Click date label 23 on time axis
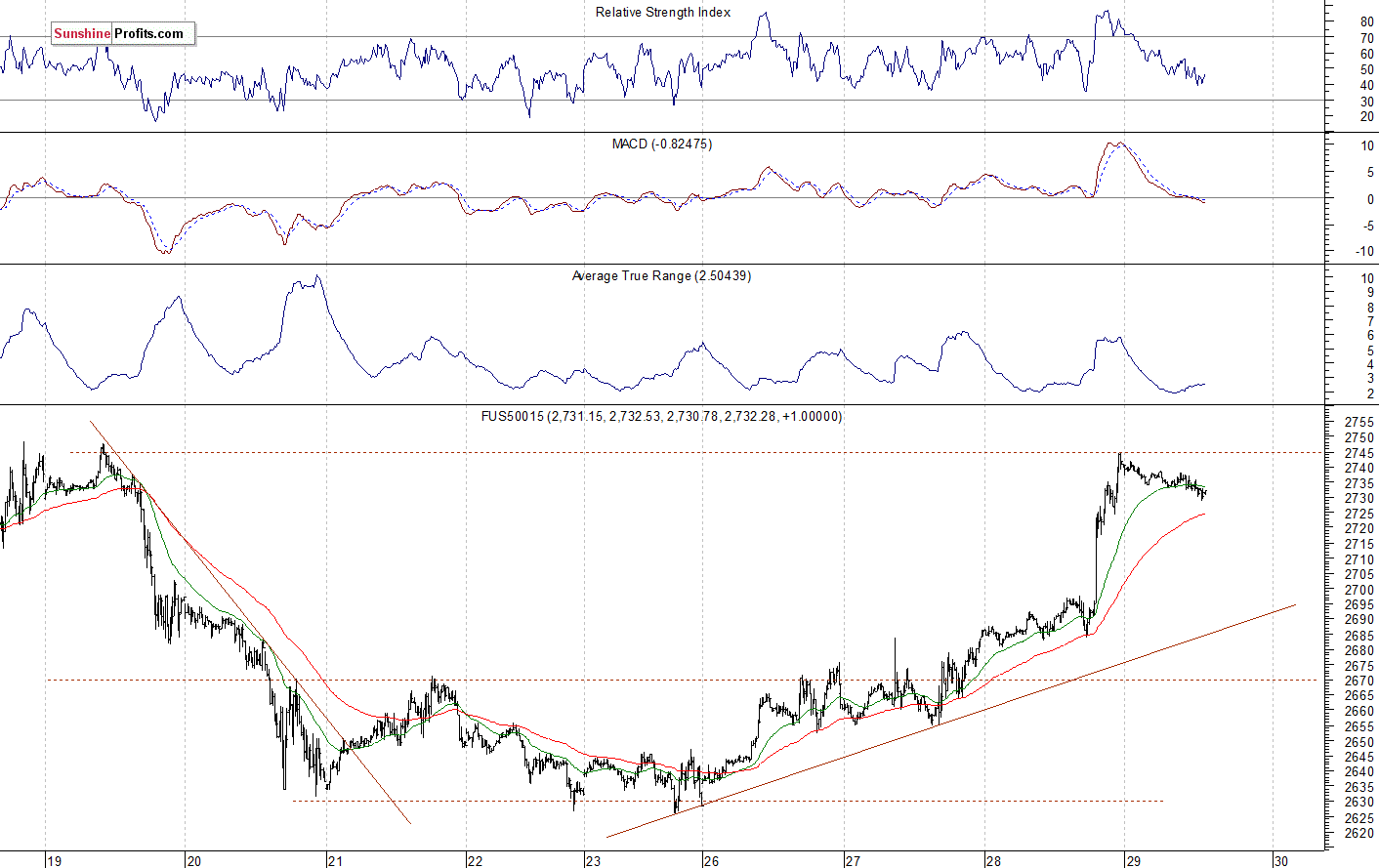This screenshot has height=868, width=1379. point(593,861)
